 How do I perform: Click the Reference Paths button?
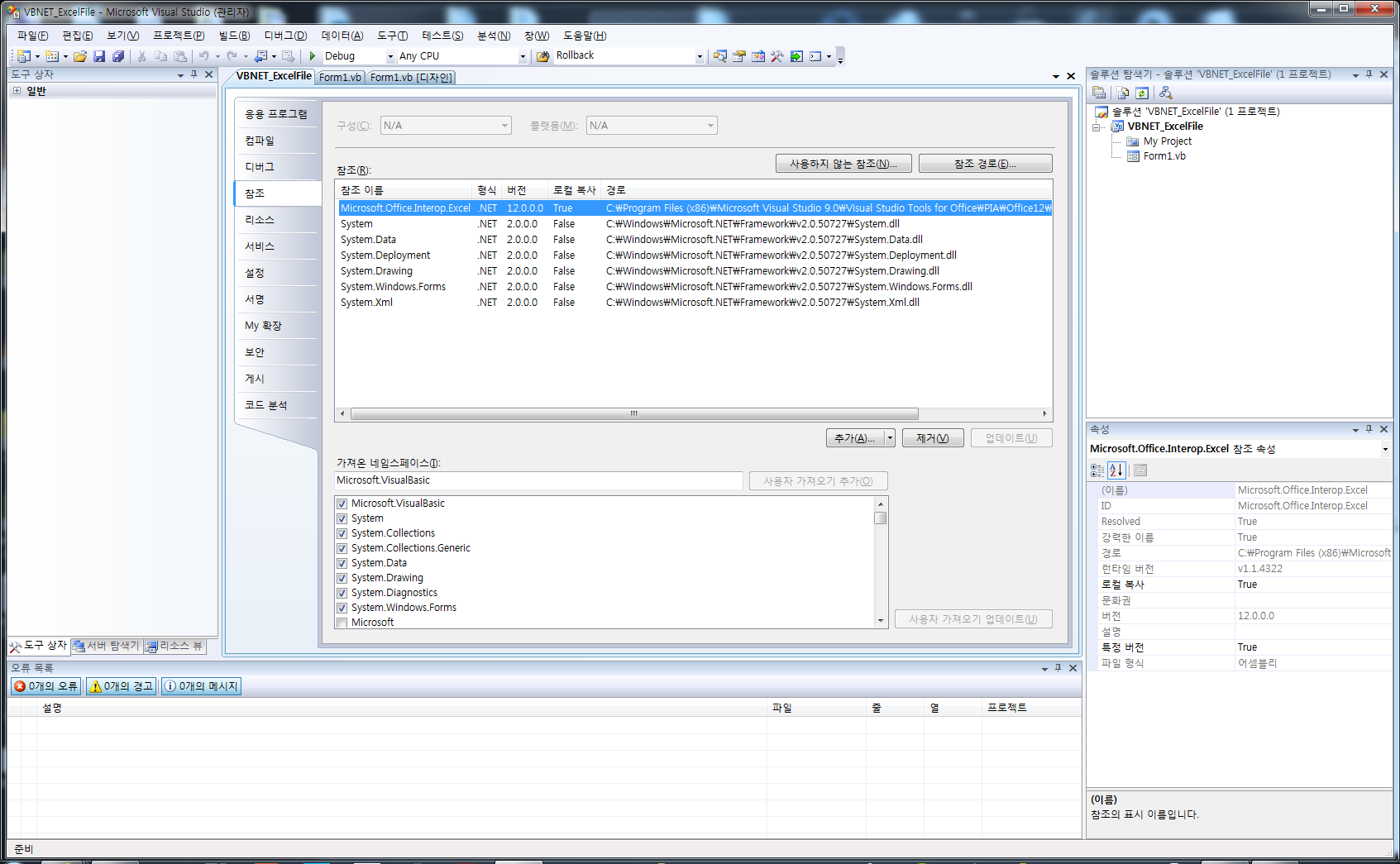click(985, 164)
